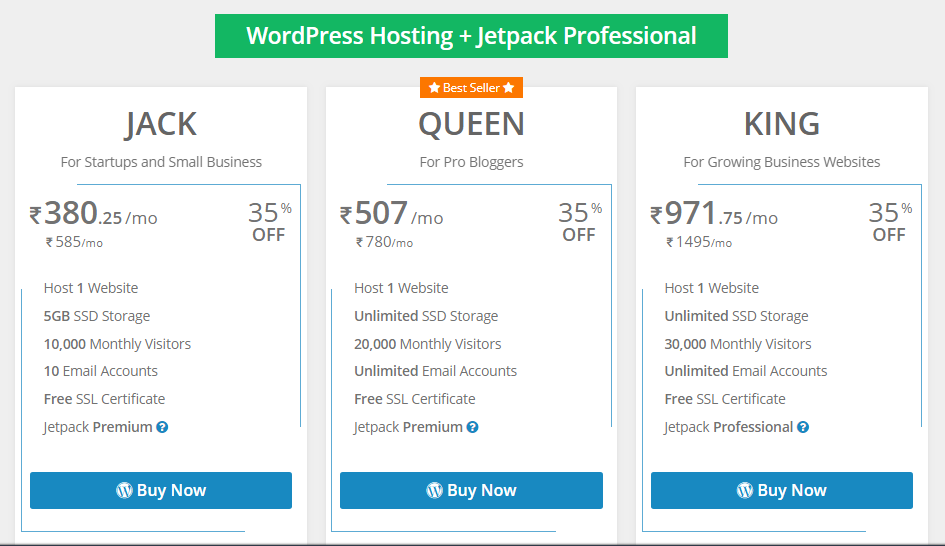Click right star in Best Seller badge

pyautogui.click(x=509, y=88)
